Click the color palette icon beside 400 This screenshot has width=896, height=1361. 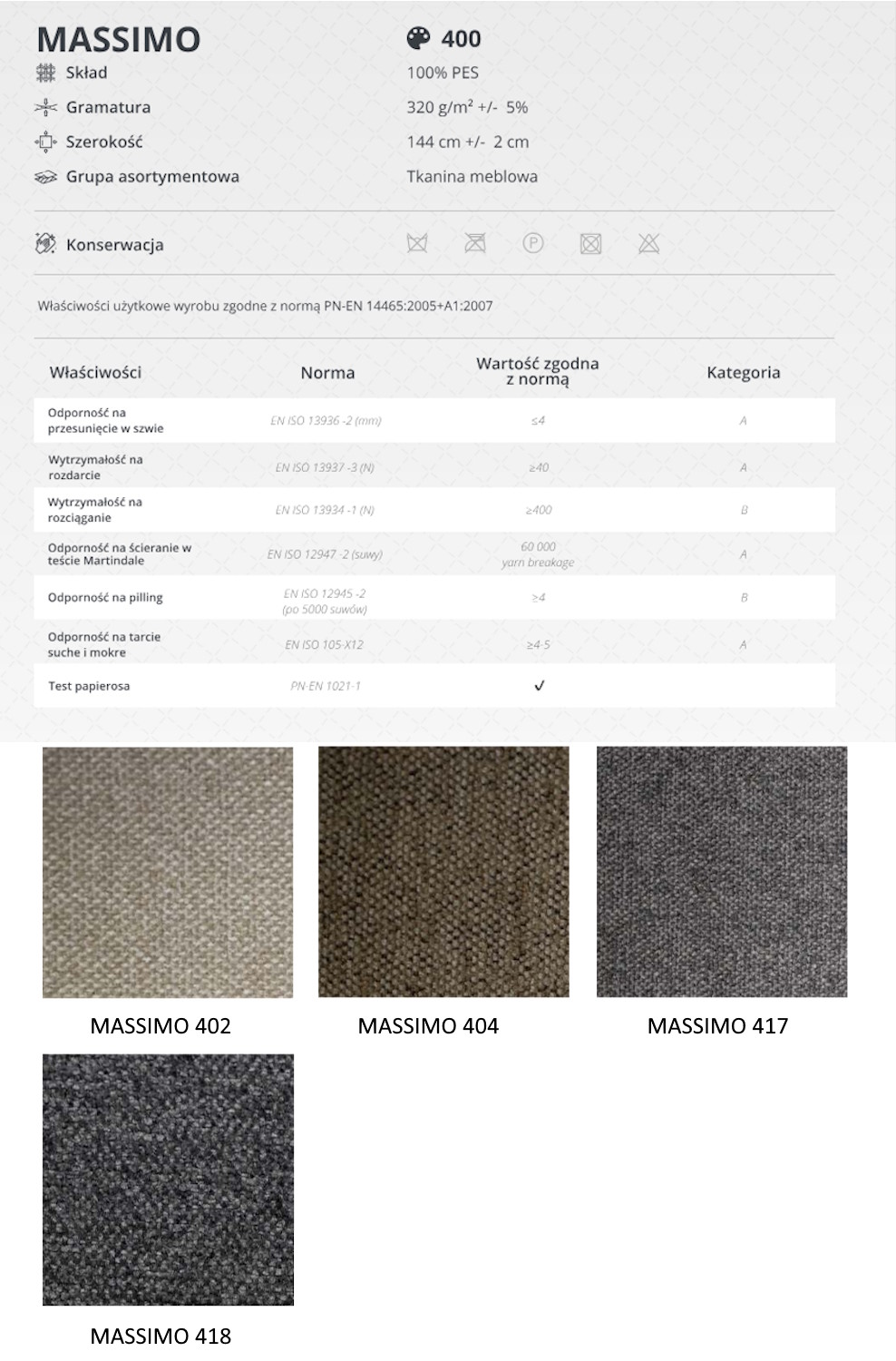coord(418,38)
